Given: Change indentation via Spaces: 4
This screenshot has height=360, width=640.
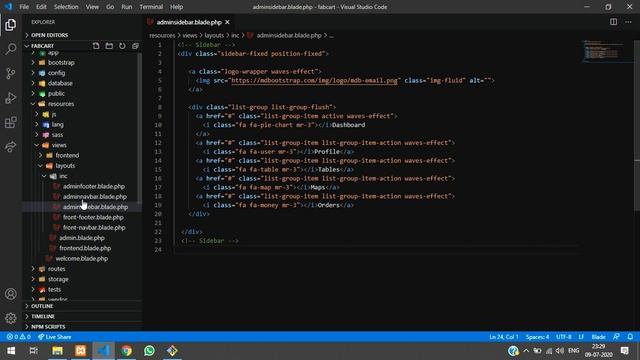Looking at the screenshot, I should click(x=537, y=337).
